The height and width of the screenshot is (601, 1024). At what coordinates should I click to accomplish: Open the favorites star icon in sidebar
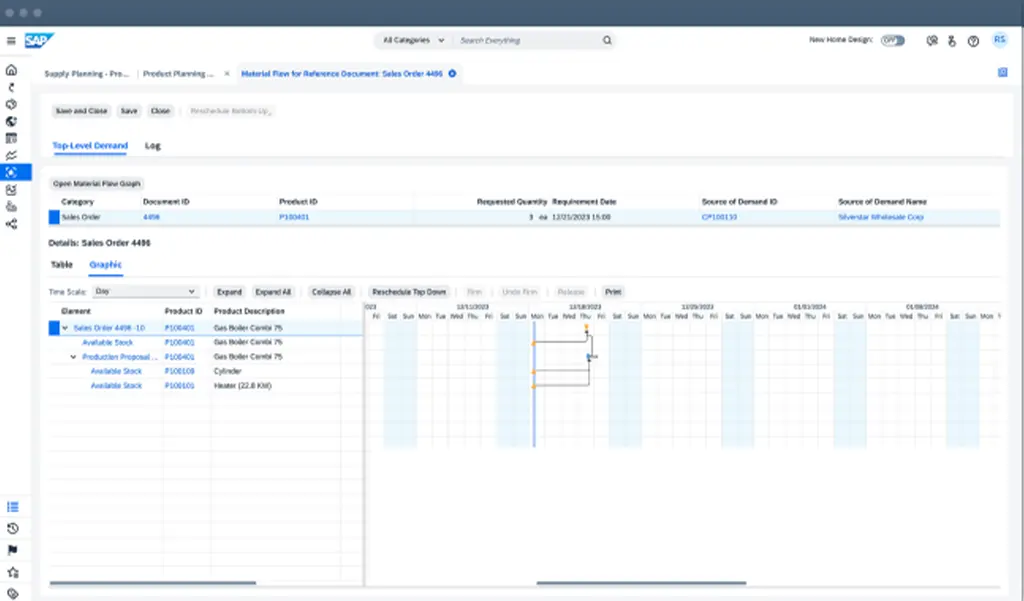point(12,572)
